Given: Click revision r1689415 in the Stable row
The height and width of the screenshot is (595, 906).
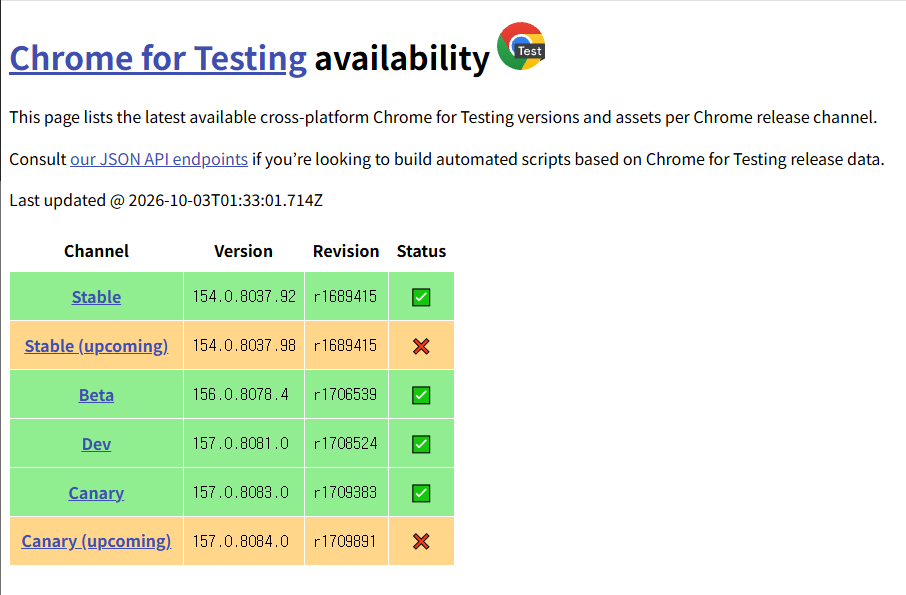Looking at the screenshot, I should coord(346,296).
